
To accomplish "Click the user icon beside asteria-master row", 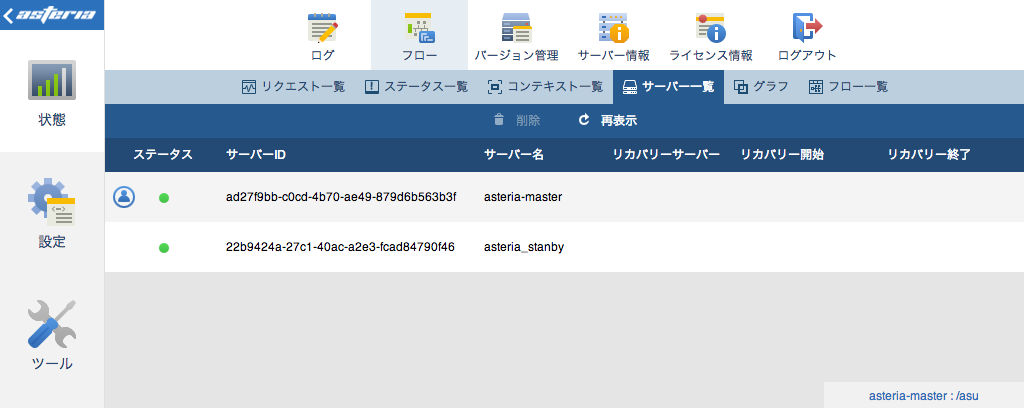I will tap(124, 197).
